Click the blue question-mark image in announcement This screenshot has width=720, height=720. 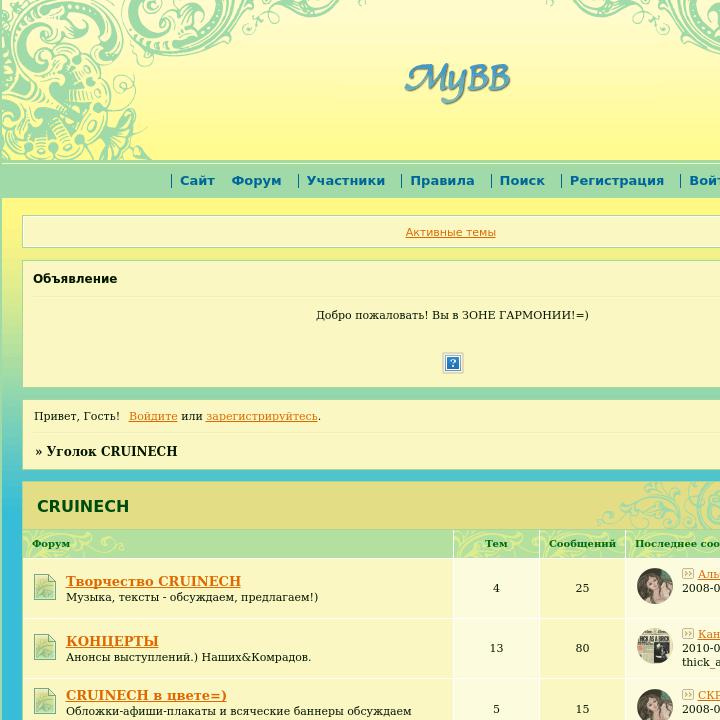(x=453, y=363)
